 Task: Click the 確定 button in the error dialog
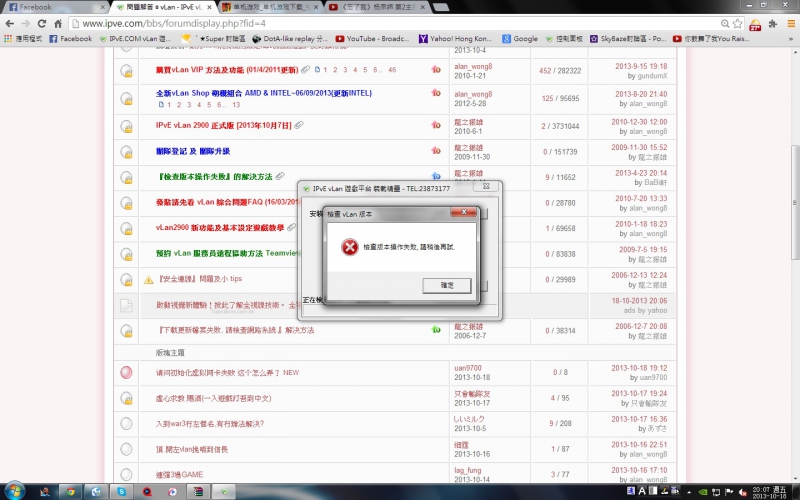click(x=446, y=285)
